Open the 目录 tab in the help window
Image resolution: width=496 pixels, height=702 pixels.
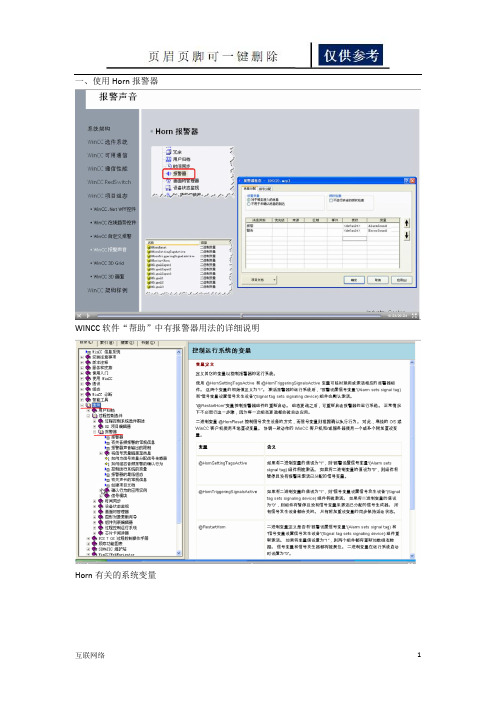87,342
